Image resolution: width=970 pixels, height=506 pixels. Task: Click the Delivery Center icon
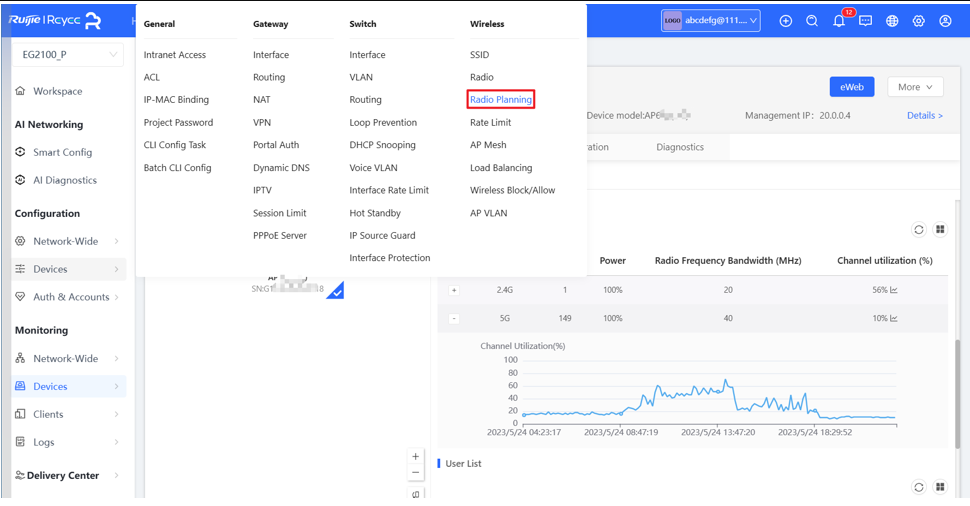tap(20, 475)
